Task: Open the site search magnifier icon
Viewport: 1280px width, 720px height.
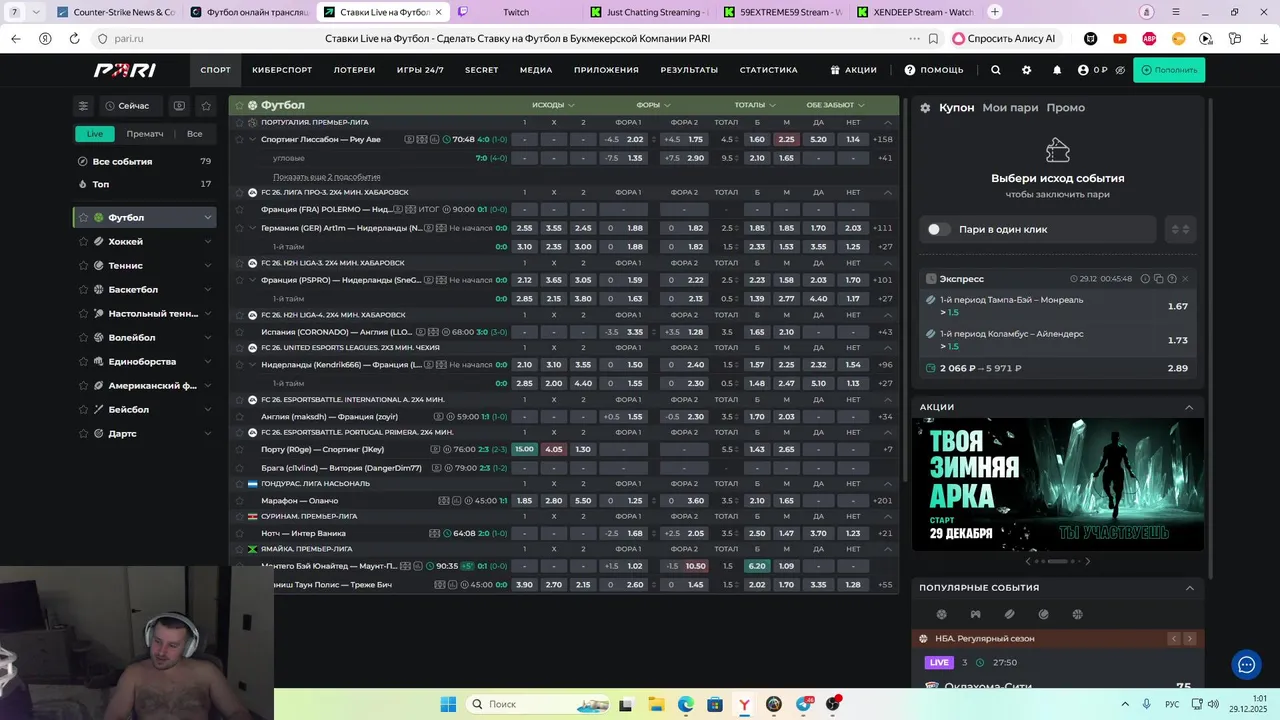Action: 995,70
